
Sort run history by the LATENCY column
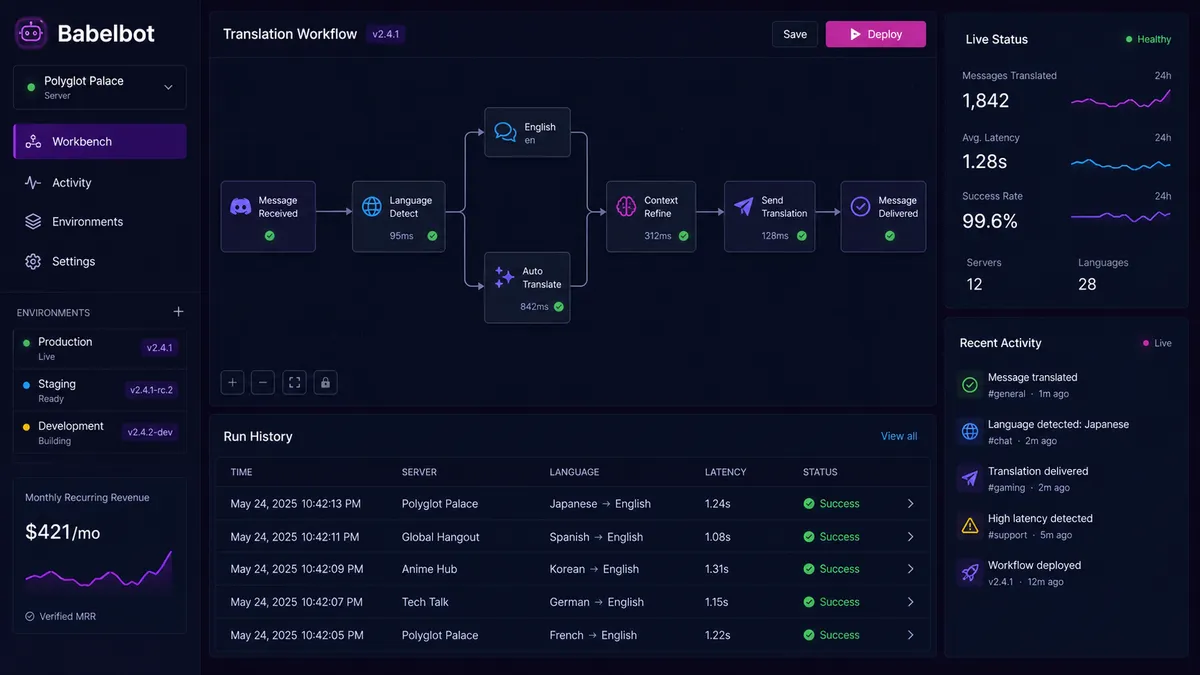pyautogui.click(x=726, y=472)
